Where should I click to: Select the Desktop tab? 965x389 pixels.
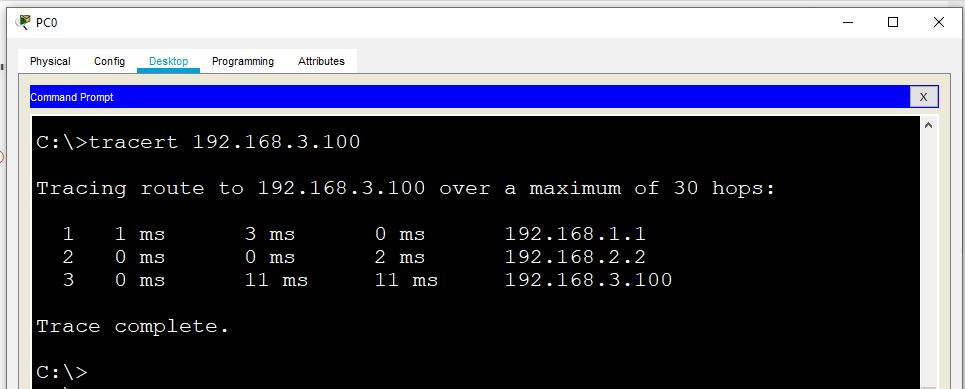(169, 61)
